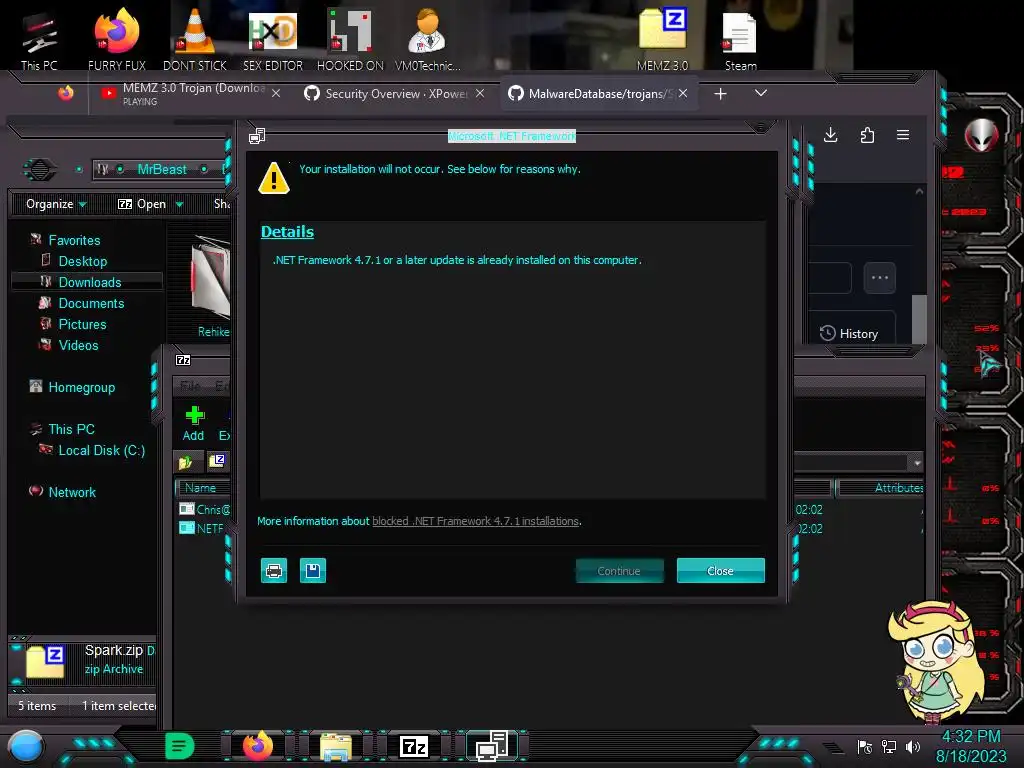Image resolution: width=1024 pixels, height=768 pixels.
Task: Sort by the Name column in 7-Zip
Action: [202, 488]
